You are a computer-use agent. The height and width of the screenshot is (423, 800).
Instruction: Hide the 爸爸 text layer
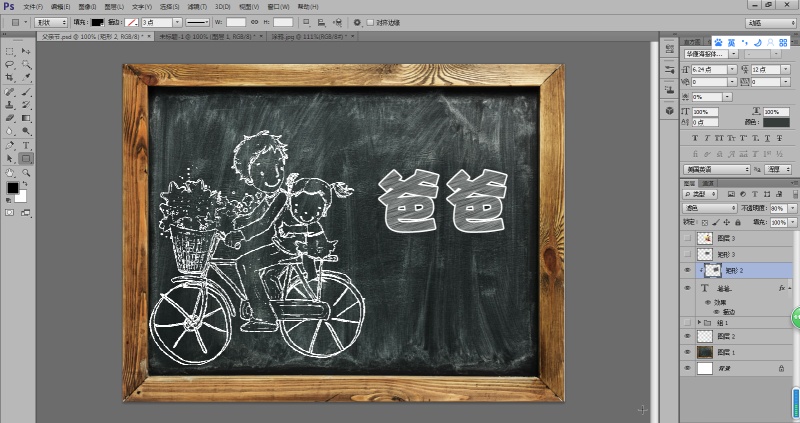click(688, 288)
